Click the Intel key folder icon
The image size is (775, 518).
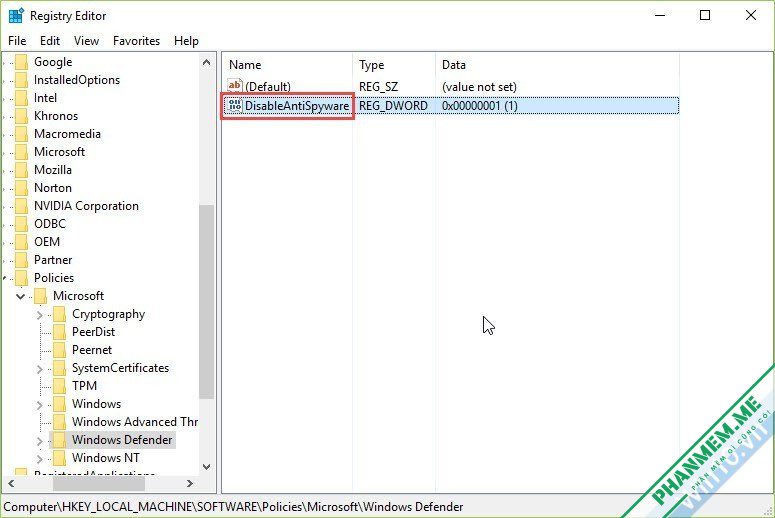(21, 98)
